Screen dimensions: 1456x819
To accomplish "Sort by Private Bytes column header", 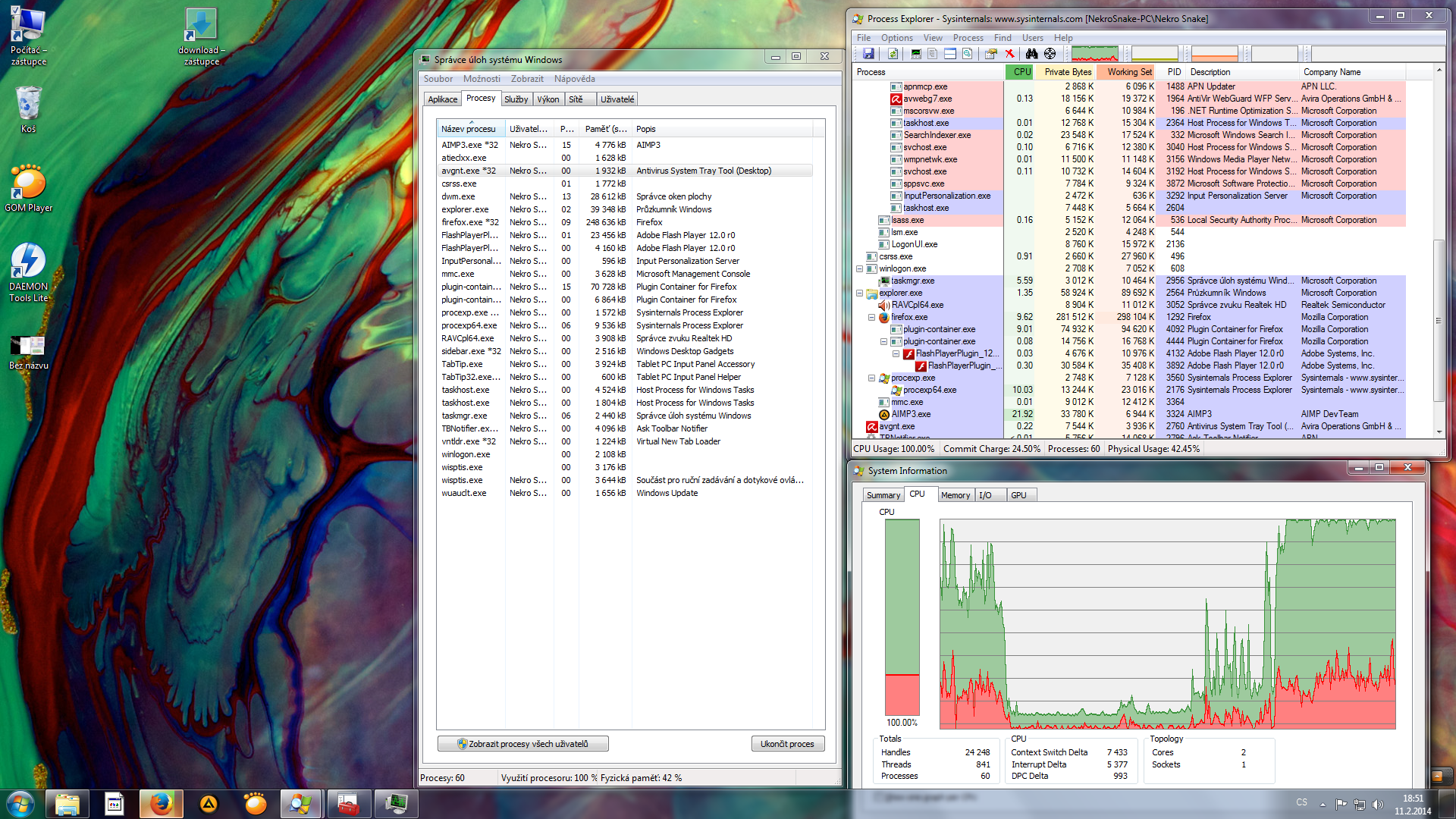I will [x=1067, y=72].
